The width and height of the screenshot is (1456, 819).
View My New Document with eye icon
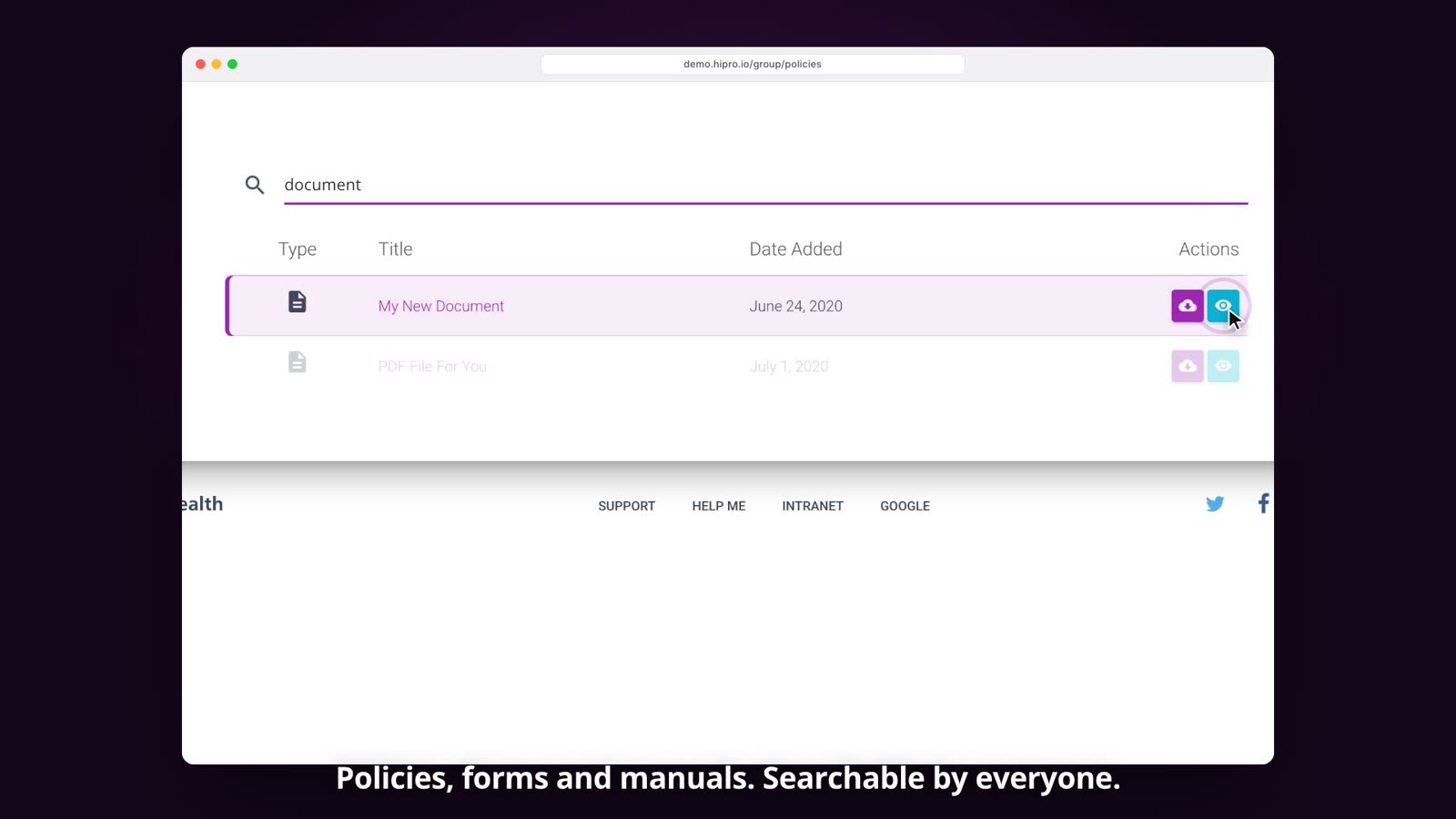pyautogui.click(x=1223, y=306)
